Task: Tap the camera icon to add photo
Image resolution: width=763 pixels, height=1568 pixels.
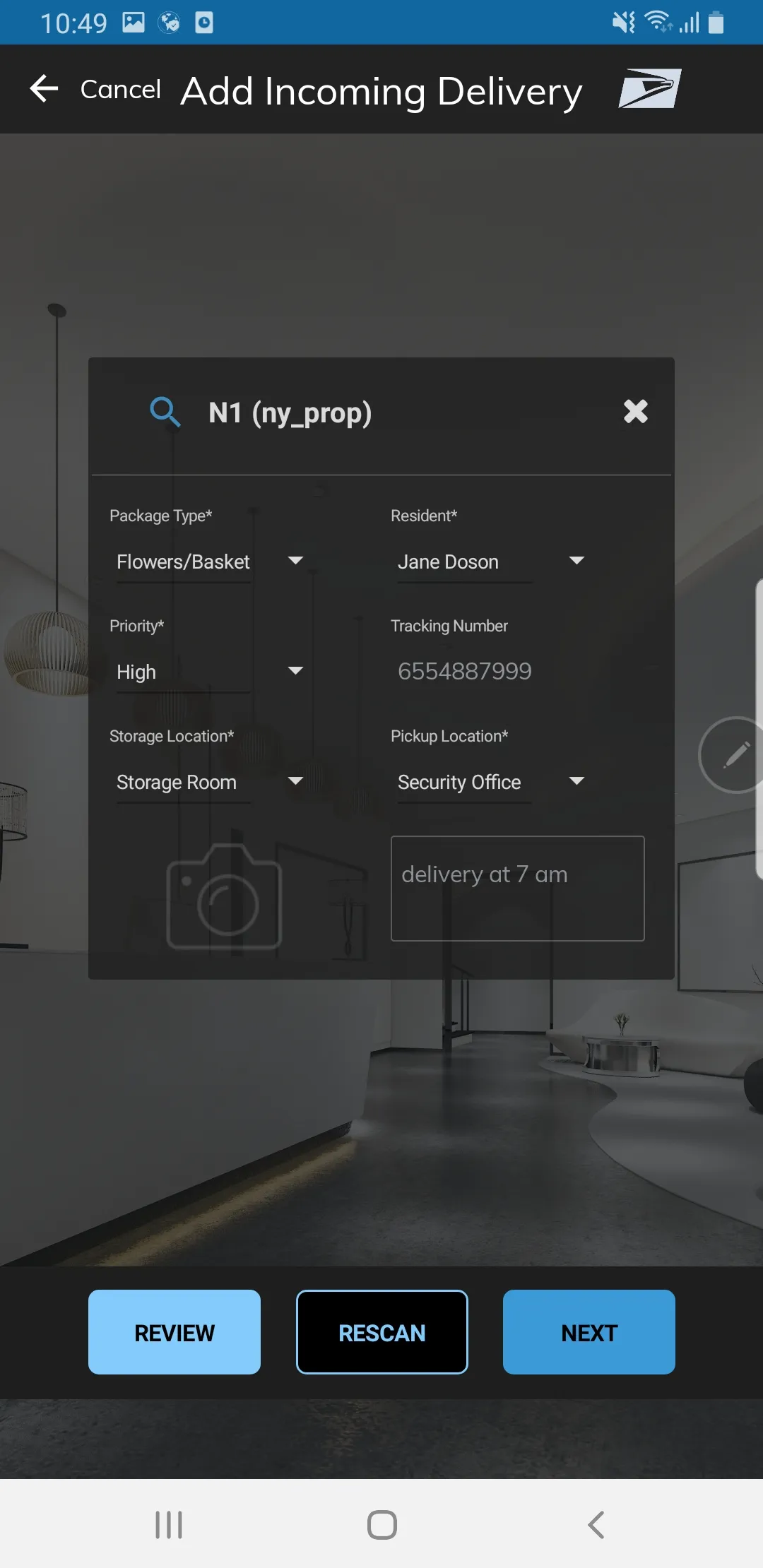Action: pyautogui.click(x=224, y=896)
